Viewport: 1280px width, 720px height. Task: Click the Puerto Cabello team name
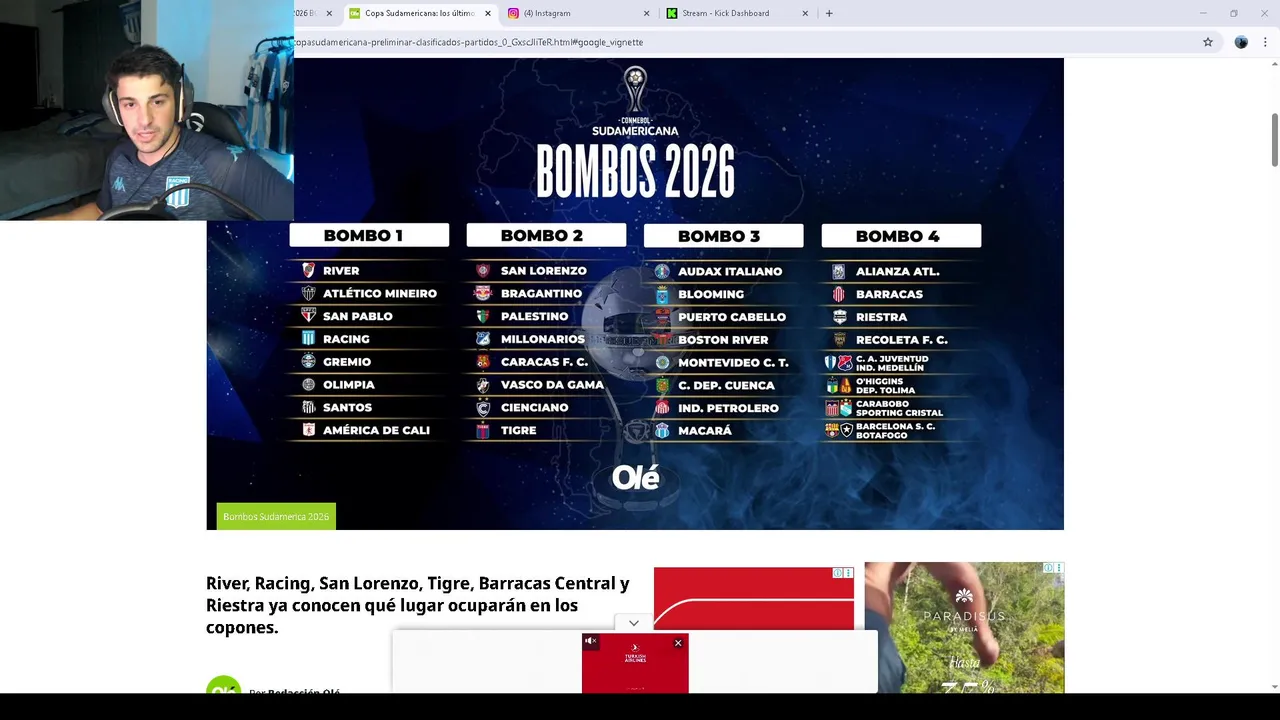click(x=732, y=317)
